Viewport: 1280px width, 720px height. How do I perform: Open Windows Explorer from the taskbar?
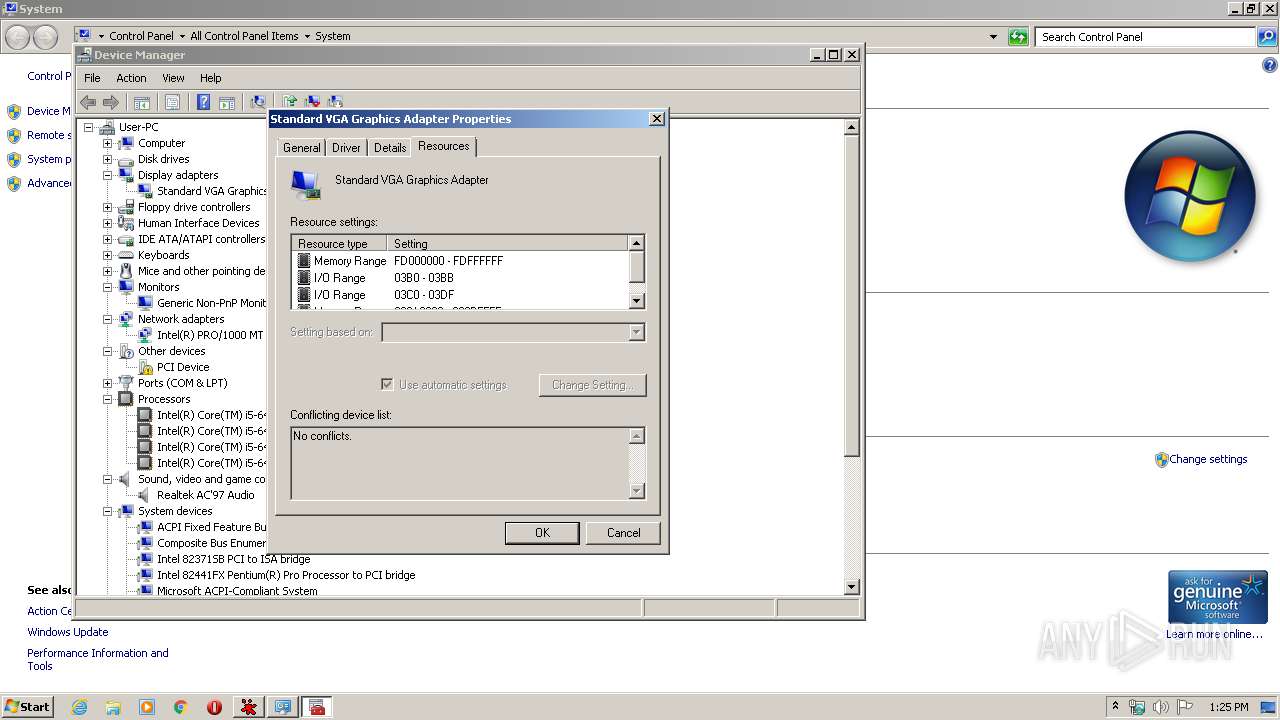click(x=113, y=707)
